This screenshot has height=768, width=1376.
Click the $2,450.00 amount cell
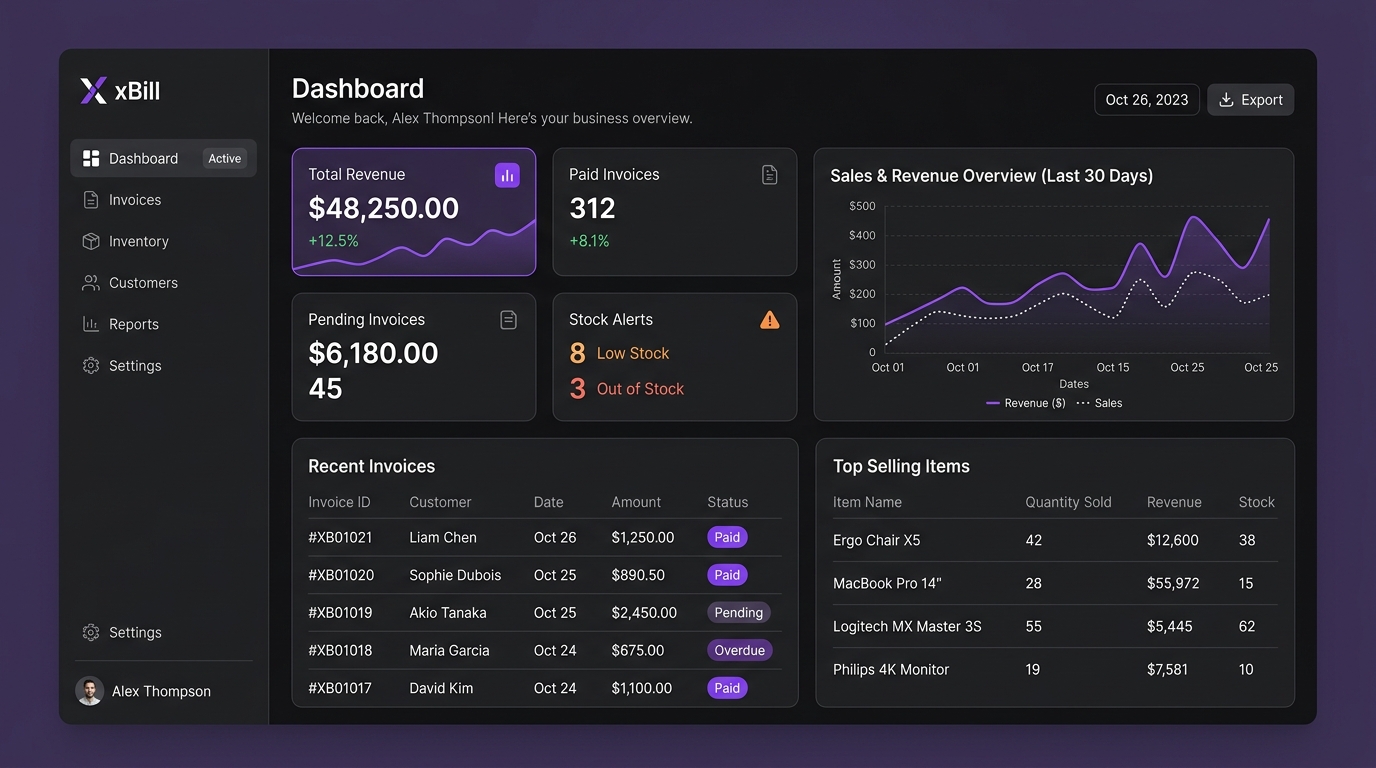644,612
